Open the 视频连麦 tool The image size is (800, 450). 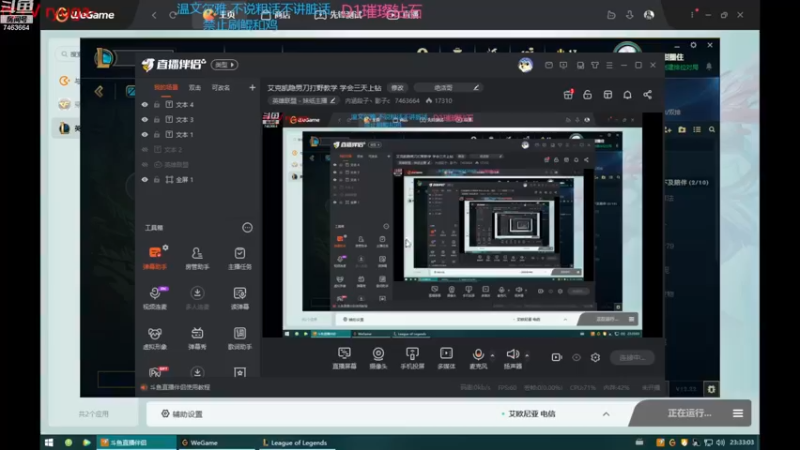(x=155, y=297)
